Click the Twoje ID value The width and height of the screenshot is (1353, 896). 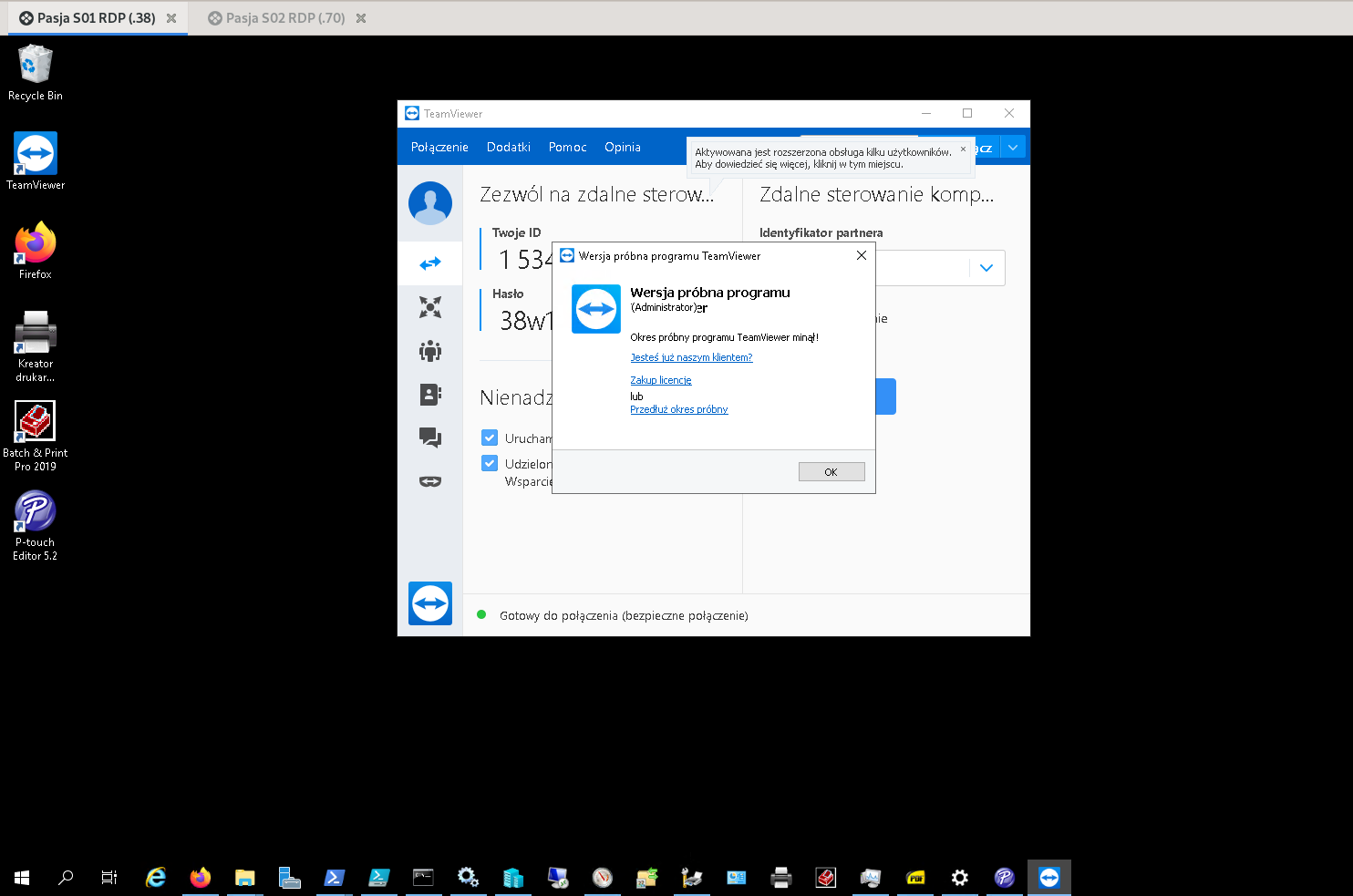tap(525, 260)
